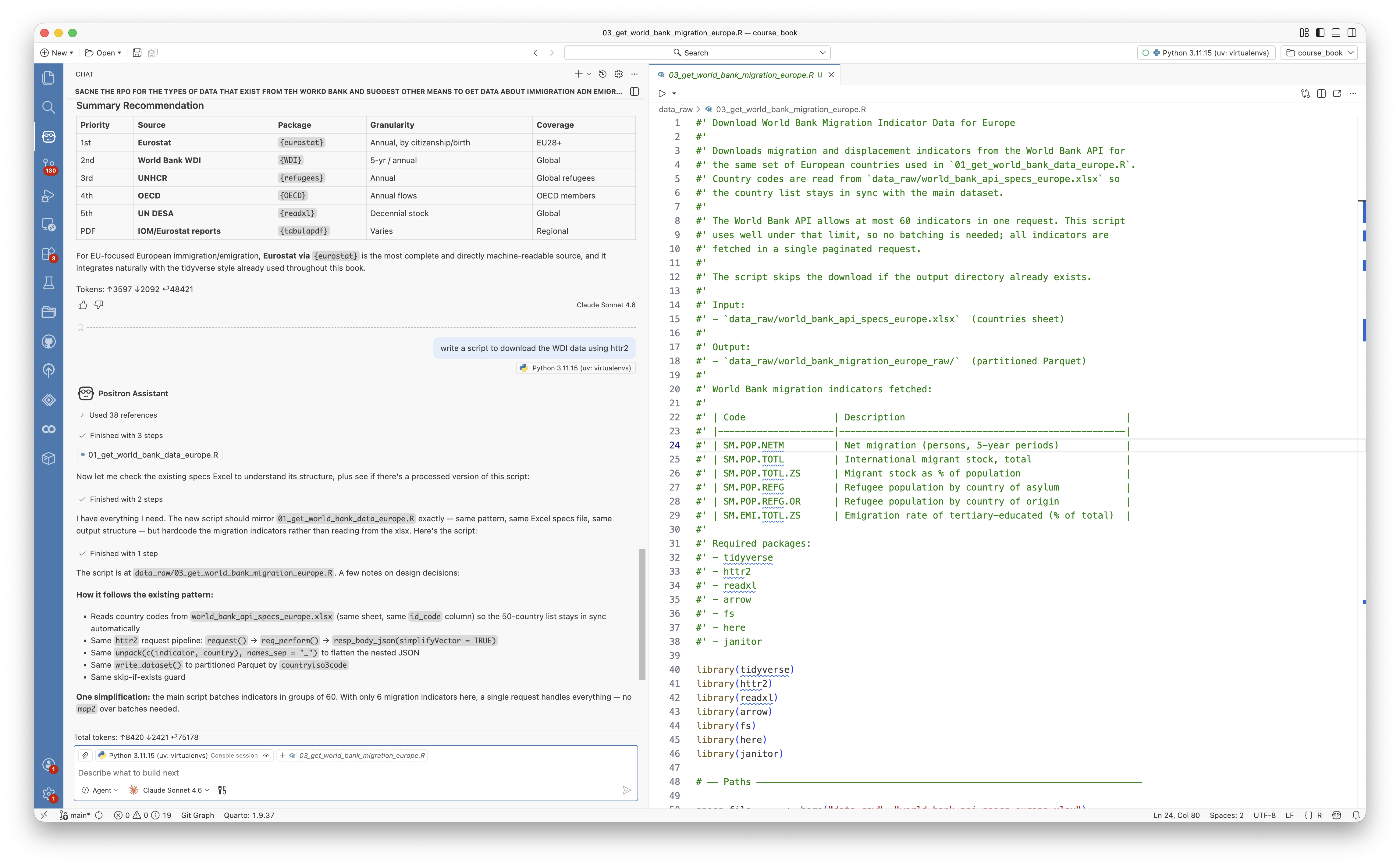Click the file name in the breadcrumb

coord(790,109)
